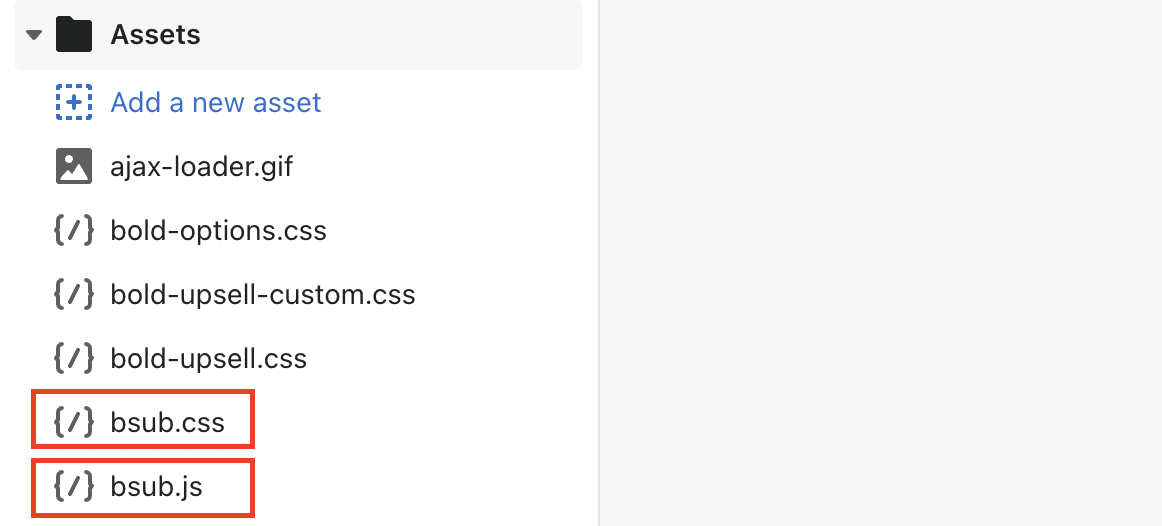Screen dimensions: 1162x526
Task: Click the dashed plus new asset icon
Action: (74, 101)
